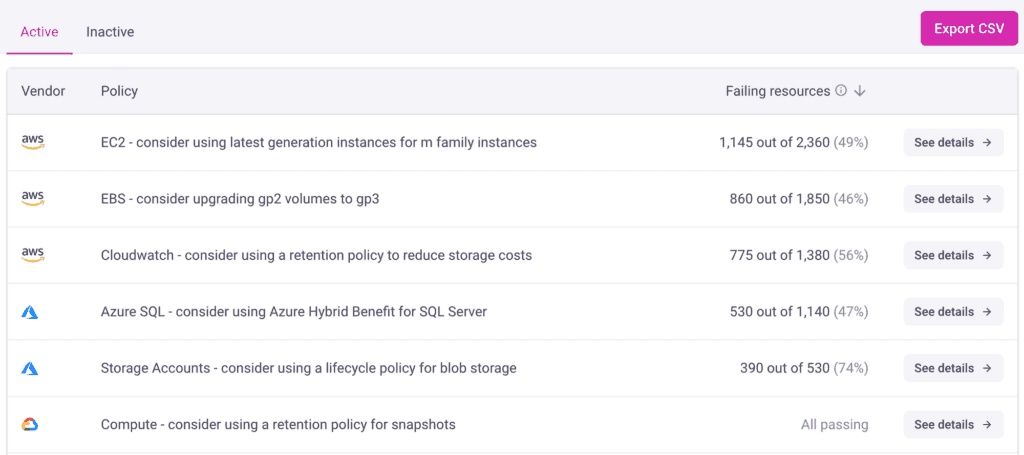The height and width of the screenshot is (455, 1024).
Task: Click AWS icon for Cloudwatch policy row
Action: click(33, 255)
